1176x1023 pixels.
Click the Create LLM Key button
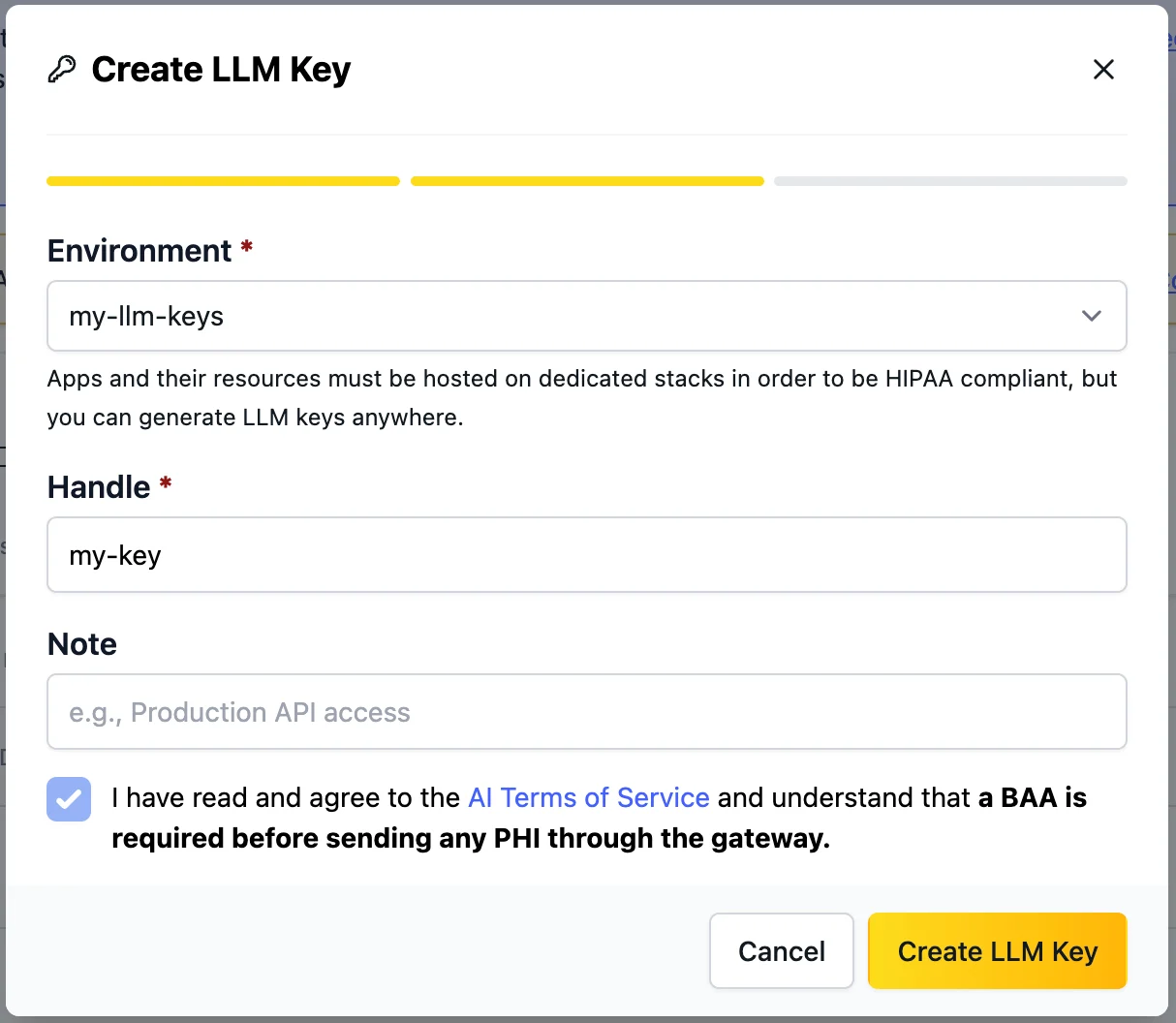click(x=998, y=951)
